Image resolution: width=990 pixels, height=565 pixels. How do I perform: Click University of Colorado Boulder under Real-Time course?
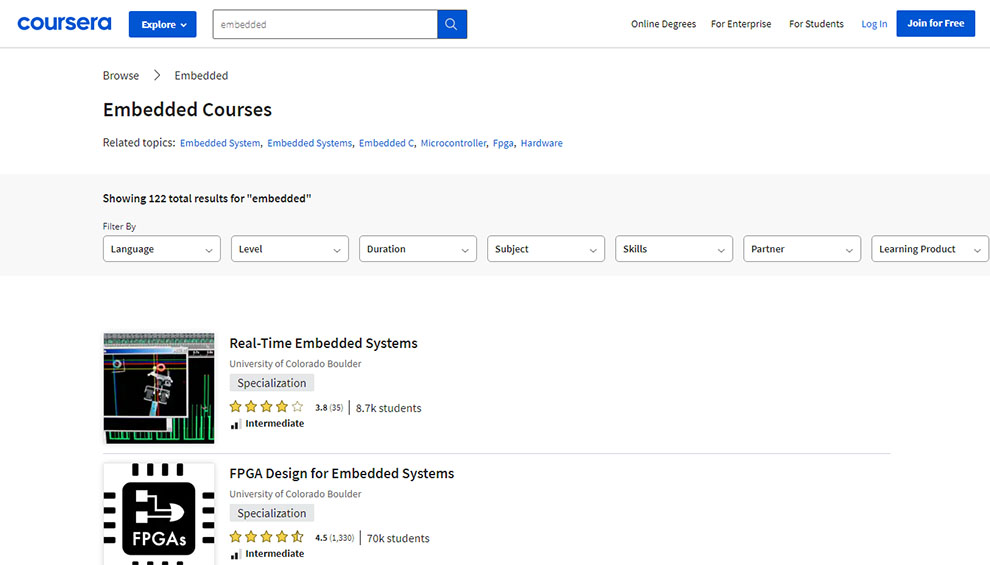point(295,364)
